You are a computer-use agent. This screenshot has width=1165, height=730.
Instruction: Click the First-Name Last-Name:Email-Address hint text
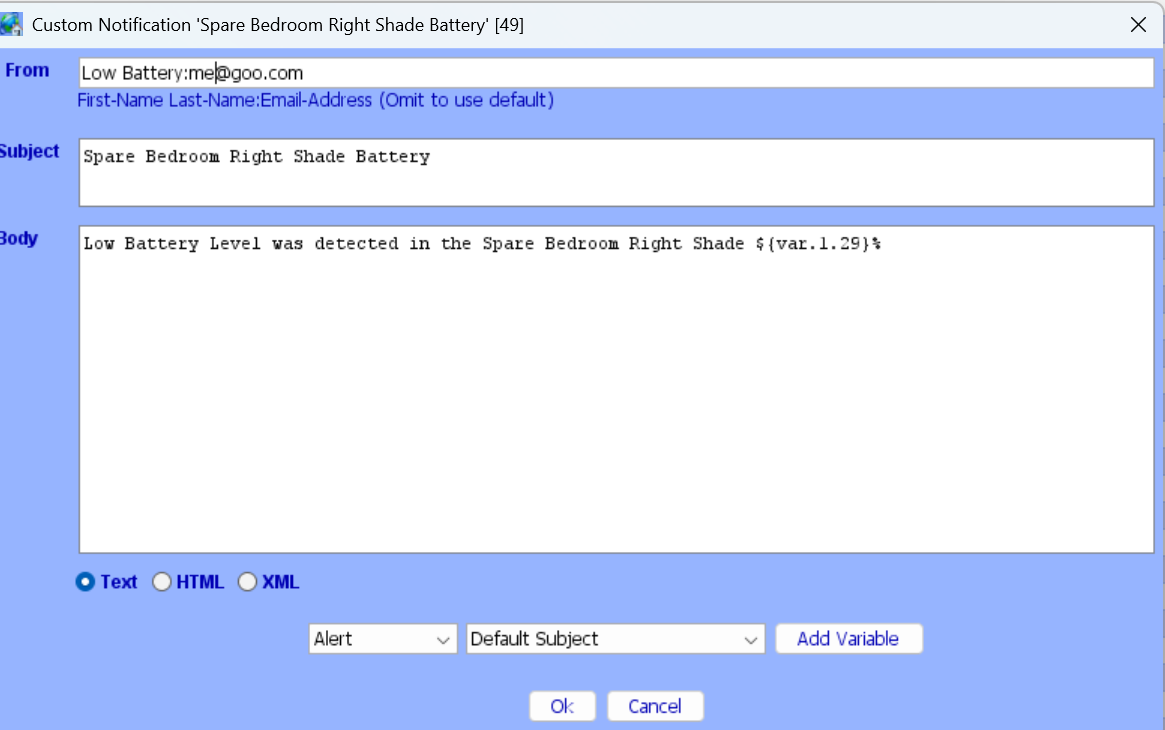[316, 100]
